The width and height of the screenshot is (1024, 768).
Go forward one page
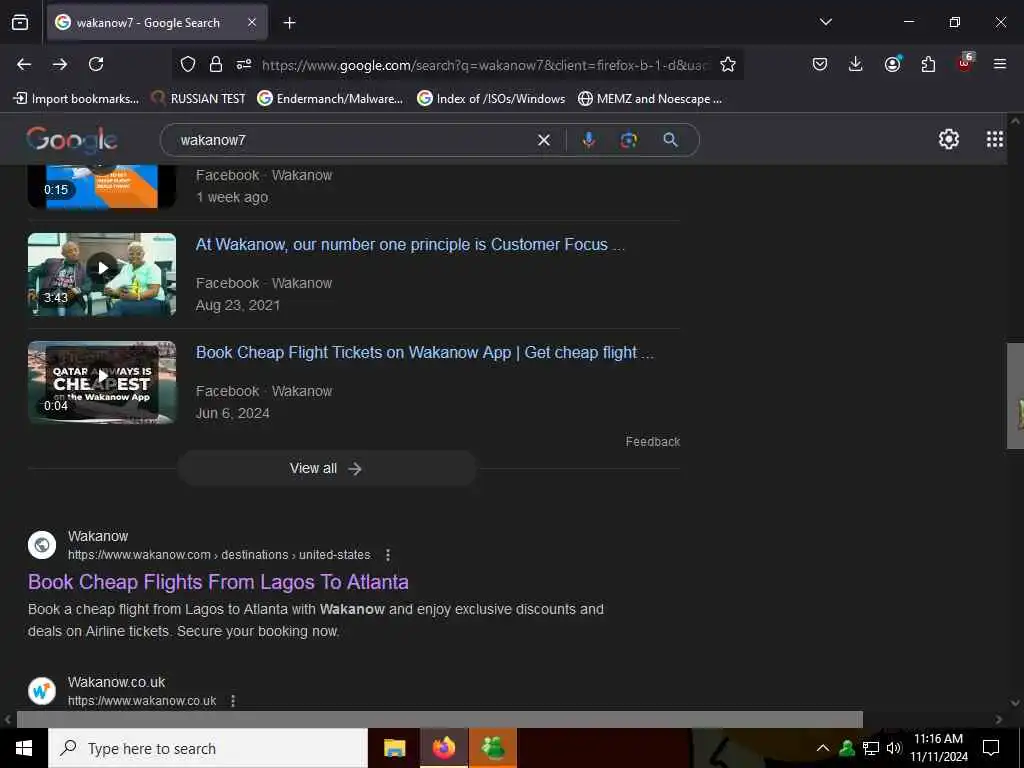click(x=60, y=64)
